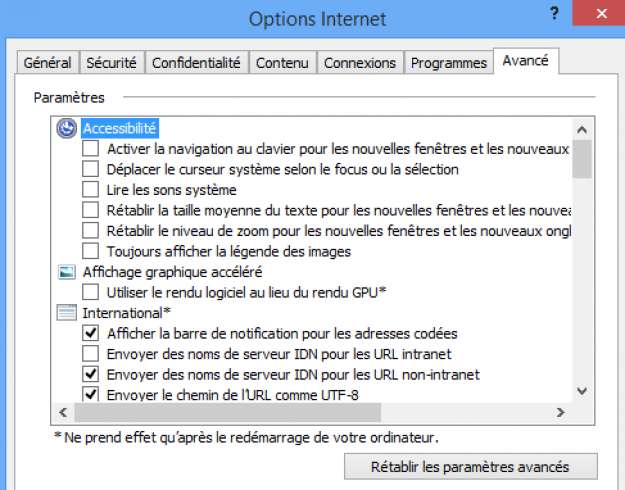Viewport: 625px width, 490px height.
Task: Click the scroll left arrow below settings
Action: (63, 412)
